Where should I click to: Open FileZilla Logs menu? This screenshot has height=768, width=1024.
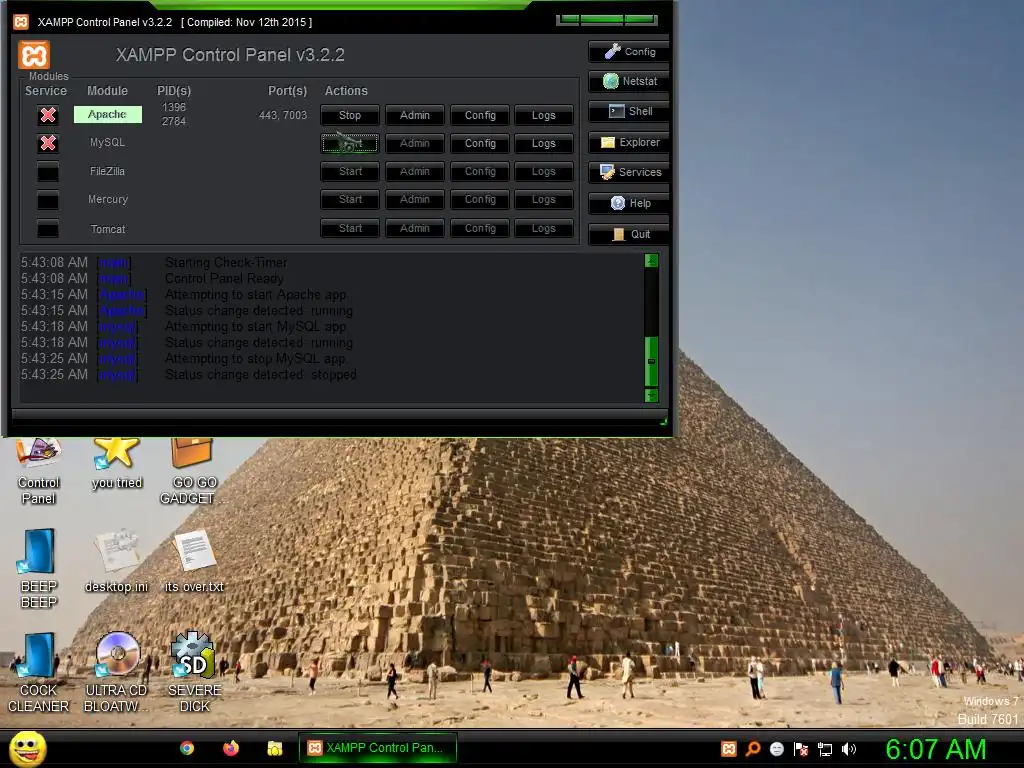[543, 171]
